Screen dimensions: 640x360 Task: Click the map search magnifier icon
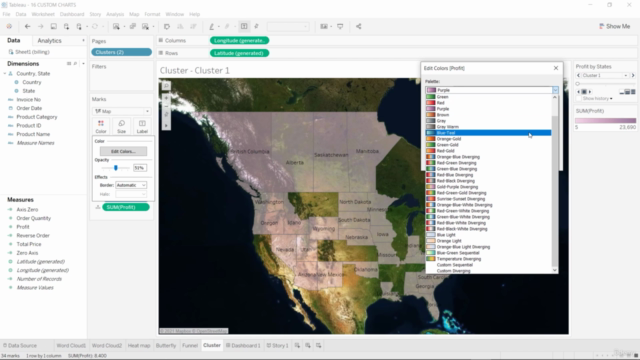[x=166, y=86]
